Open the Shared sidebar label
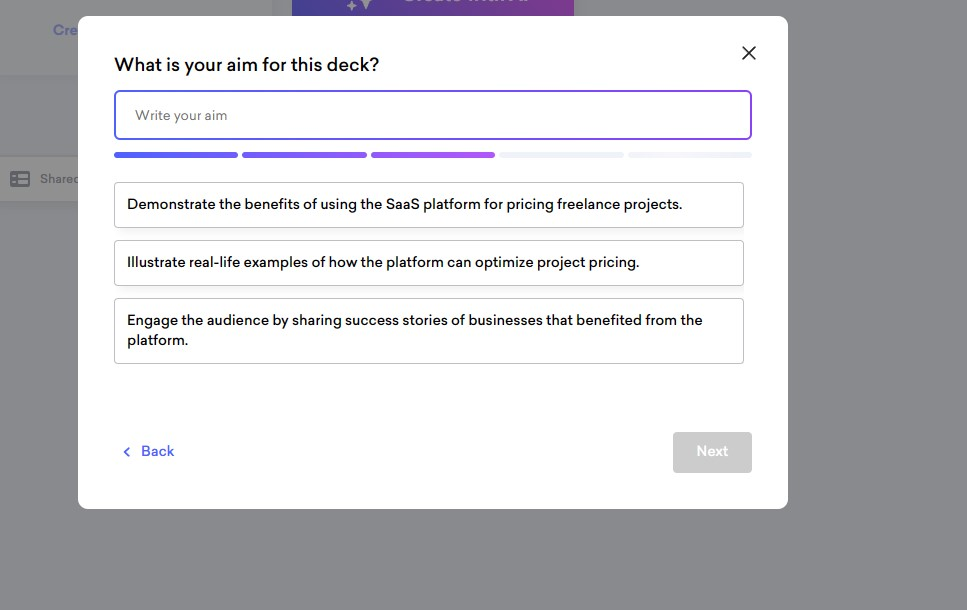 58,179
